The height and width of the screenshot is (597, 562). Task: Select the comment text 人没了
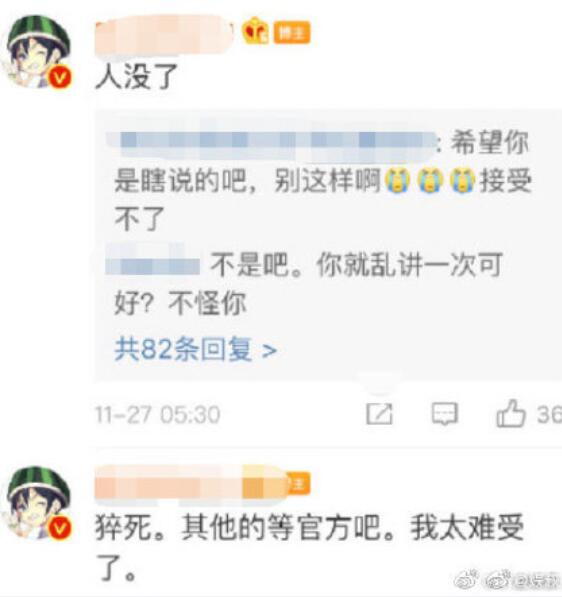[x=136, y=77]
